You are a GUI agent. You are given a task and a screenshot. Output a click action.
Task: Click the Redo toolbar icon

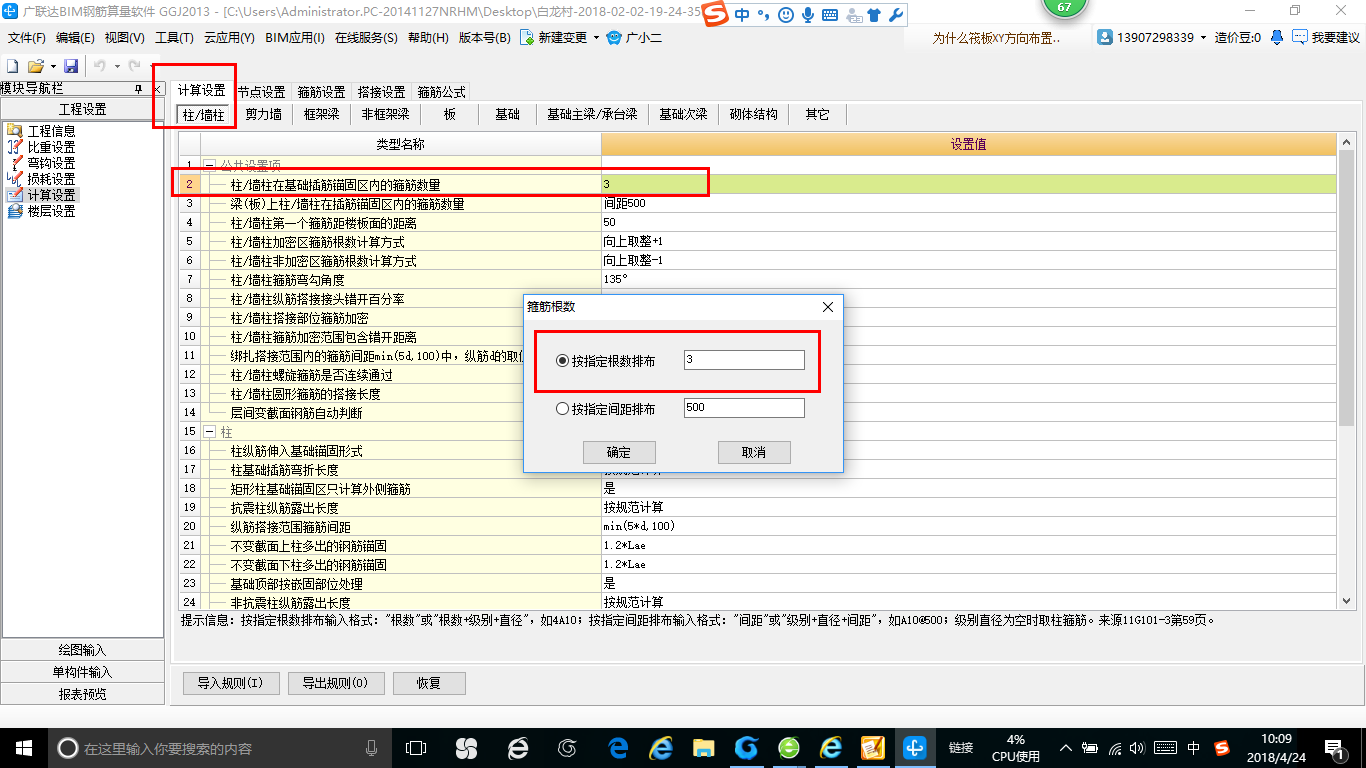click(x=134, y=65)
